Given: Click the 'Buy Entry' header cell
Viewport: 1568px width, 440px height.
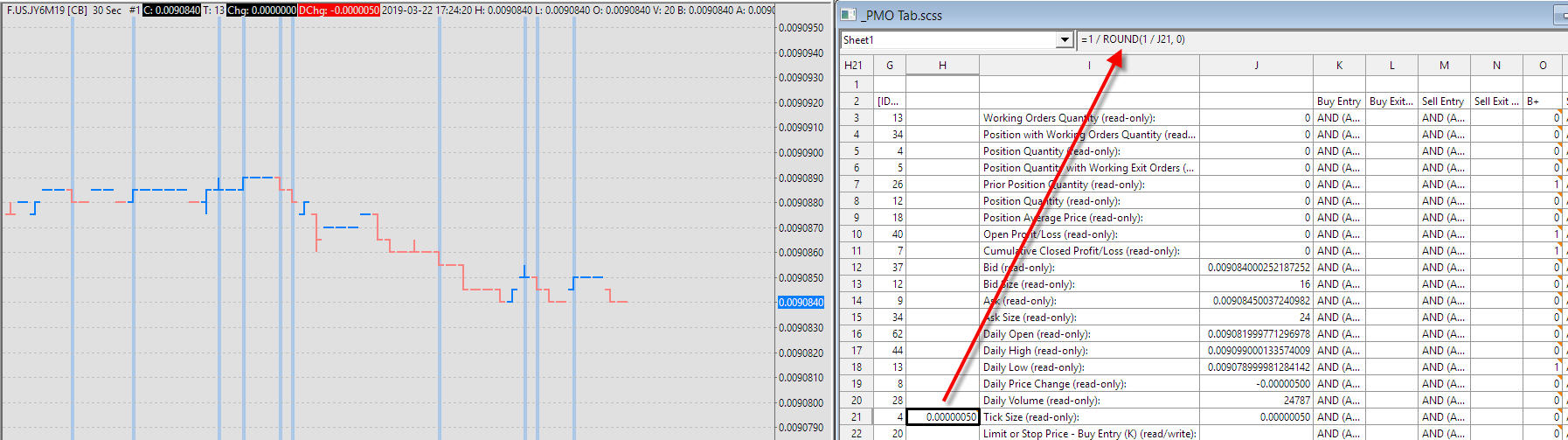Looking at the screenshot, I should [x=1339, y=101].
